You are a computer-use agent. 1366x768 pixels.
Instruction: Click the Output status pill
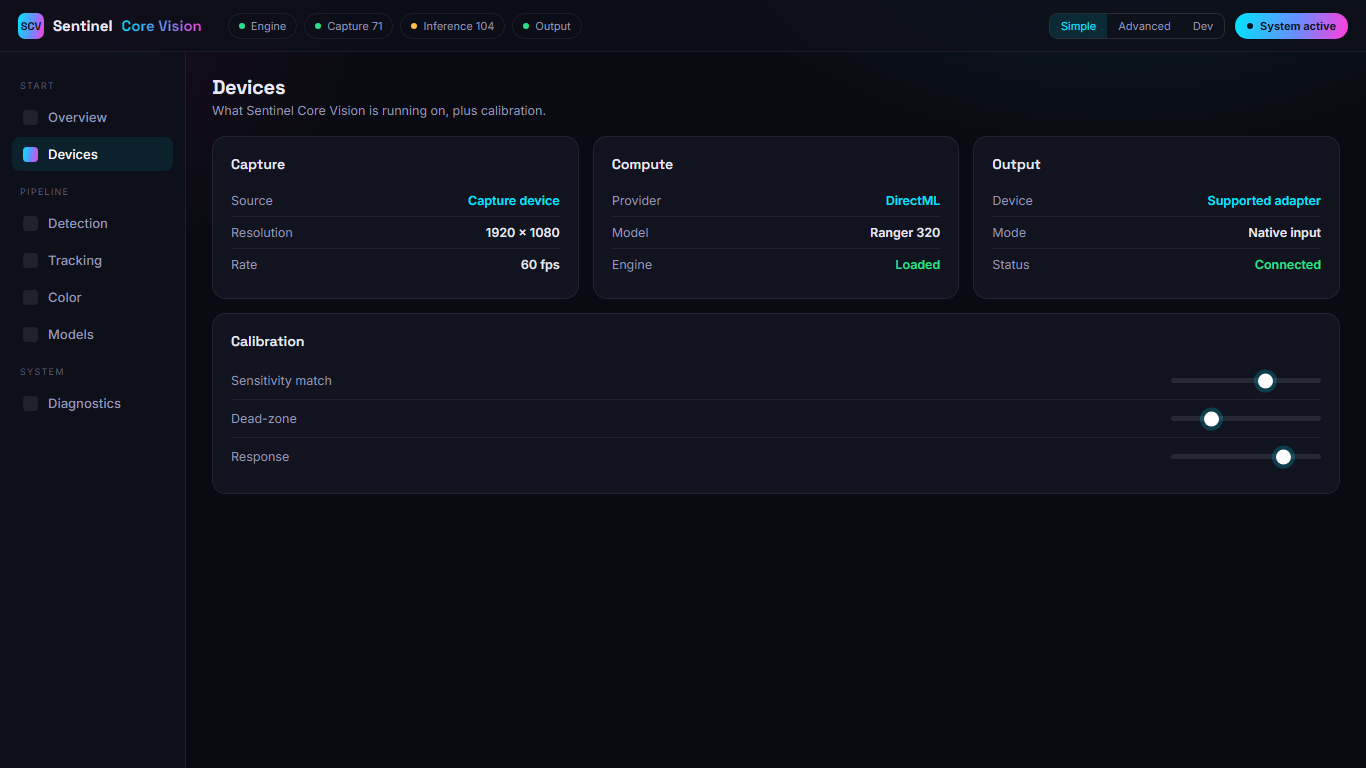click(546, 26)
